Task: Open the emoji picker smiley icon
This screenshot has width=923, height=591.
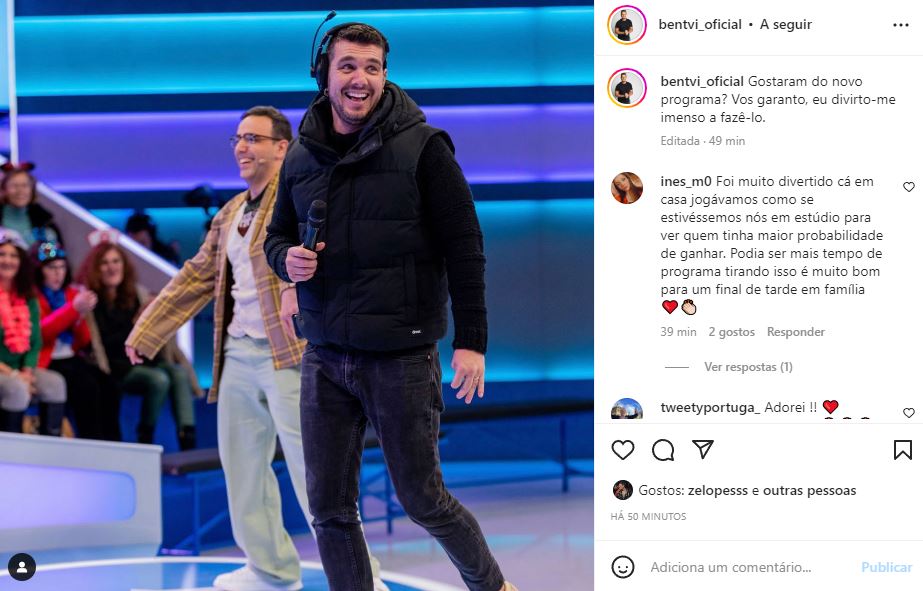Action: pyautogui.click(x=623, y=567)
